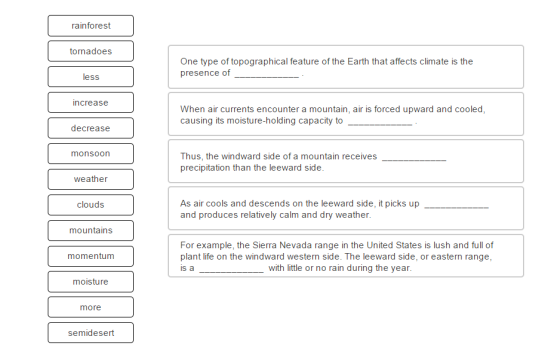This screenshot has height=361, width=560.
Task: Click blank after 'presence of'
Action: tap(267, 74)
